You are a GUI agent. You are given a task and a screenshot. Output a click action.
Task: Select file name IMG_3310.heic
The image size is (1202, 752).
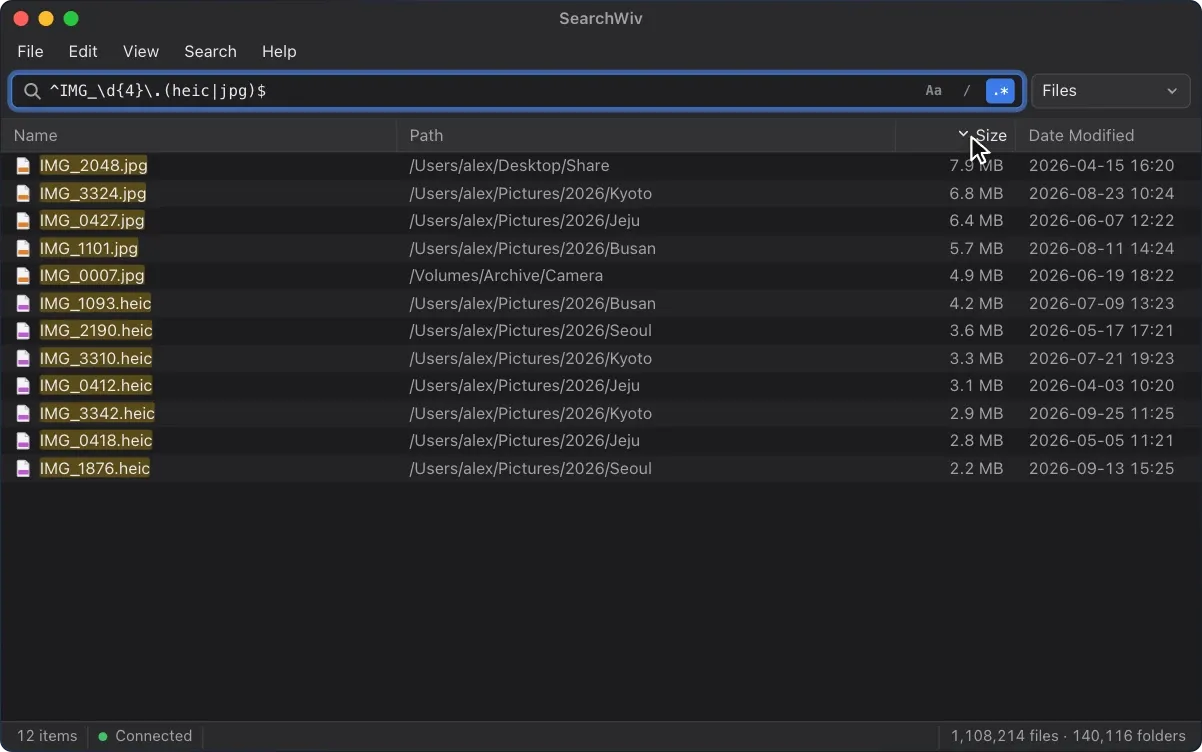96,358
